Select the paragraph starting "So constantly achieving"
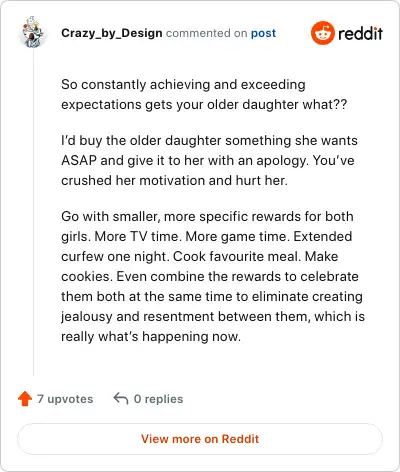Image resolution: width=400 pixels, height=472 pixels. [x=204, y=95]
